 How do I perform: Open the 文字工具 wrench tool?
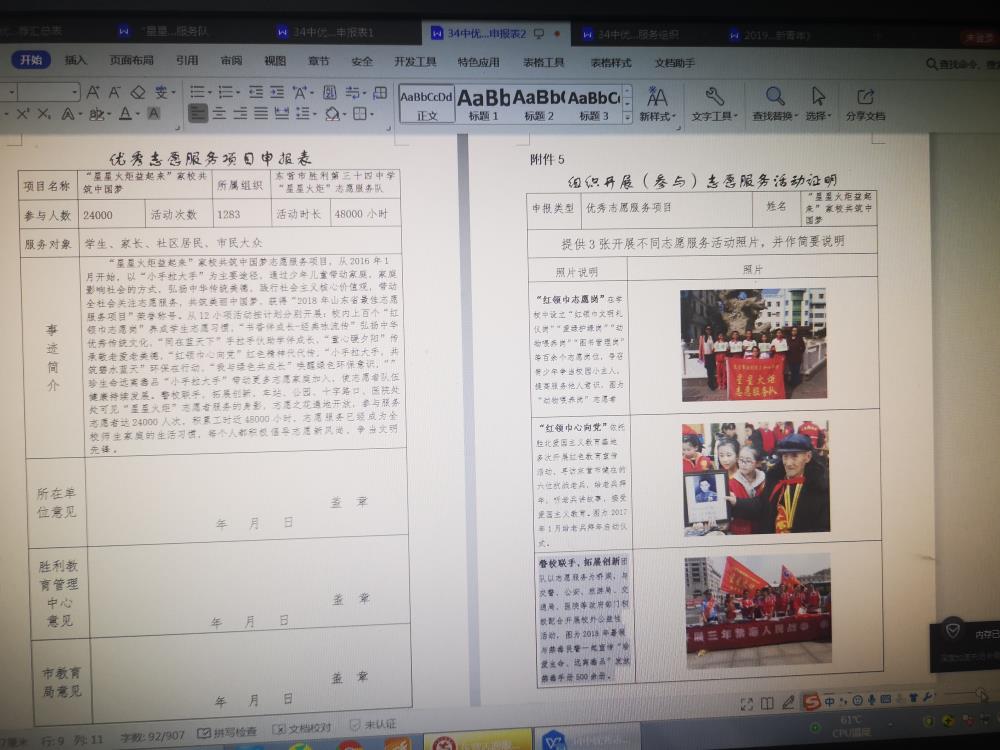point(714,105)
